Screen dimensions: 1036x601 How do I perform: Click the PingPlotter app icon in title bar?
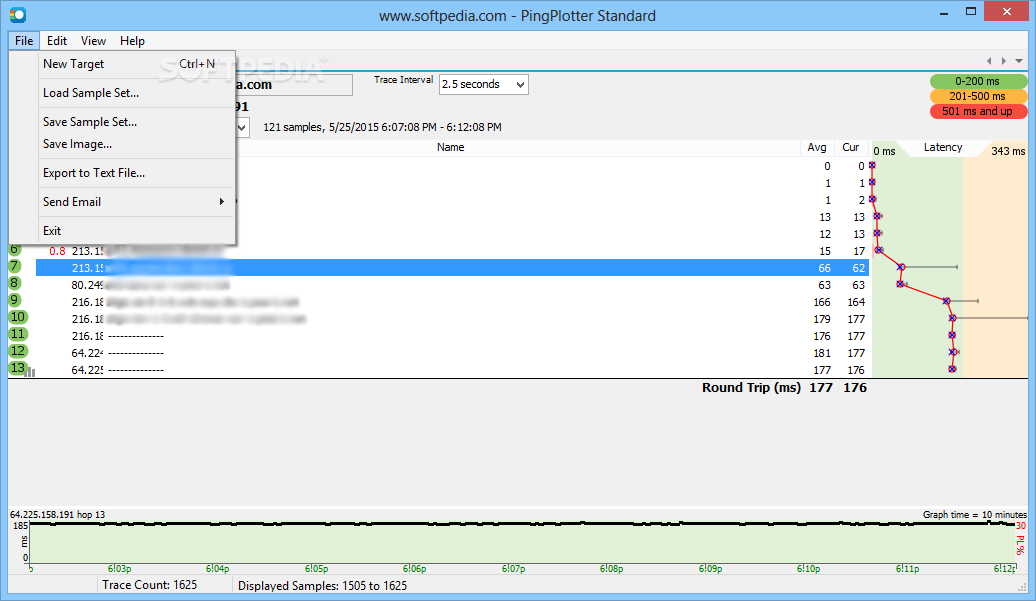pos(18,15)
